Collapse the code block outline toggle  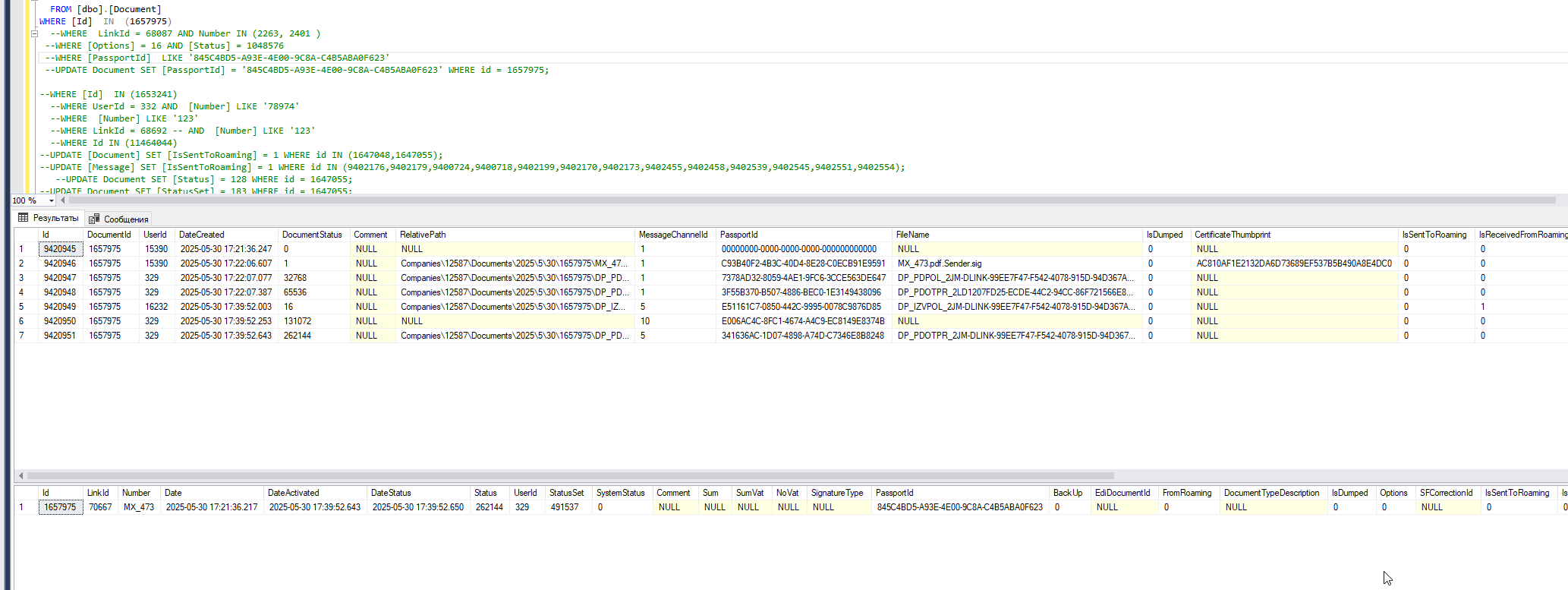(x=34, y=33)
